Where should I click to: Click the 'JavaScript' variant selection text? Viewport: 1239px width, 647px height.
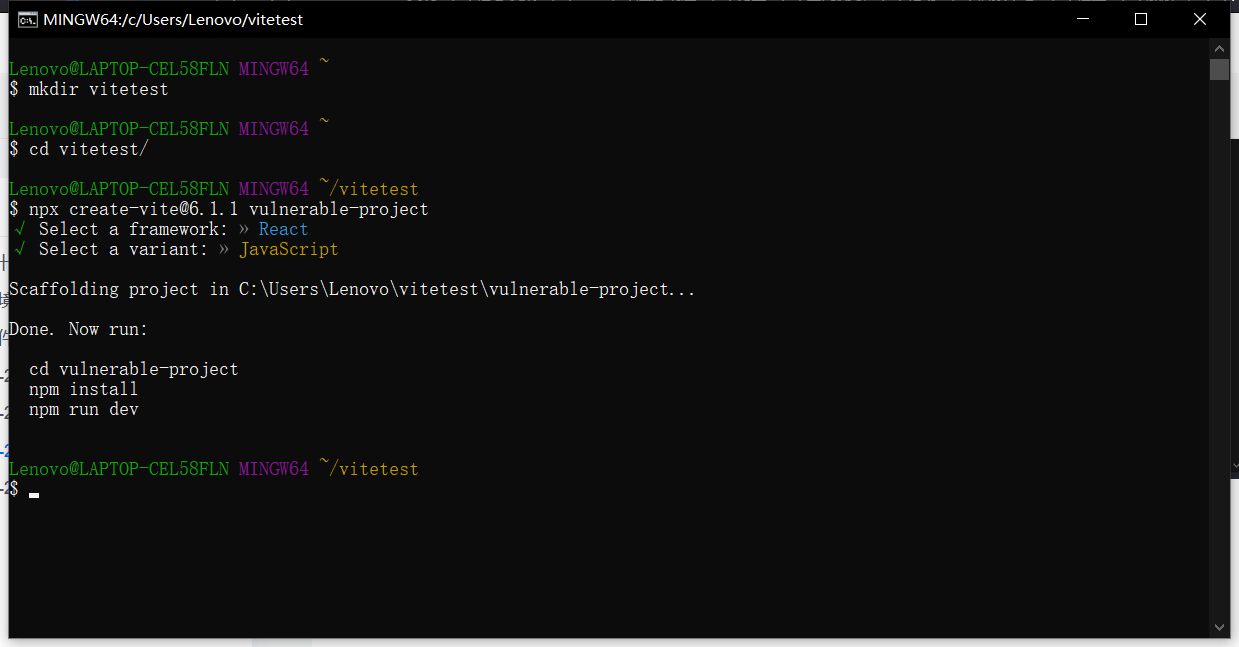[289, 249]
